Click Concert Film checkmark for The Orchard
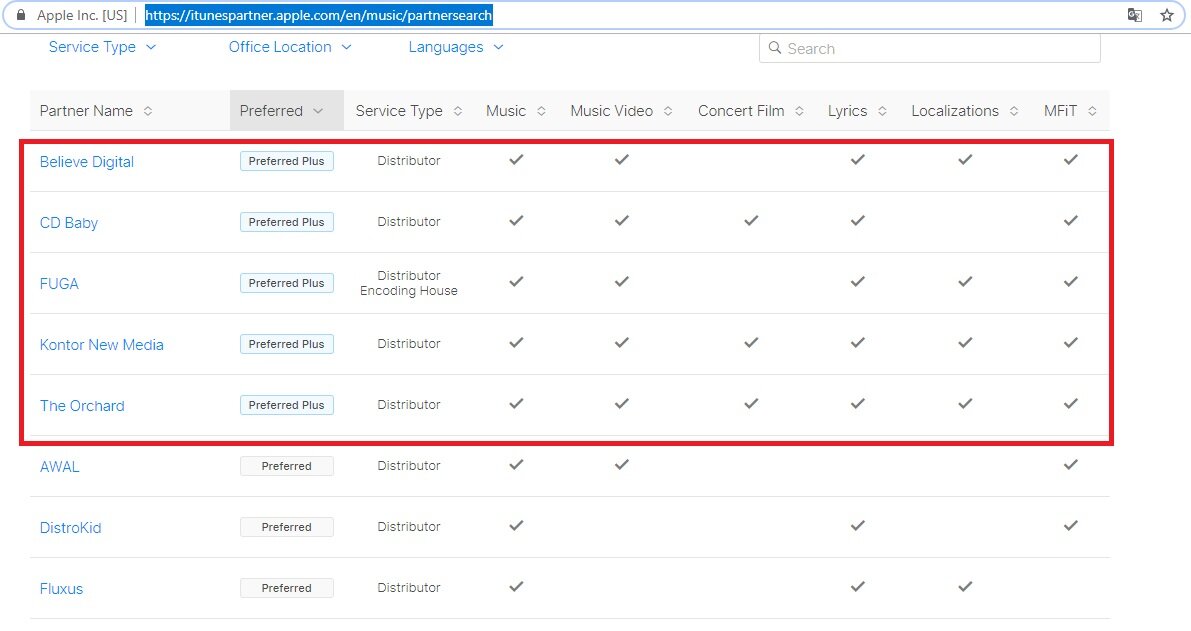This screenshot has height=631, width=1191. point(751,403)
